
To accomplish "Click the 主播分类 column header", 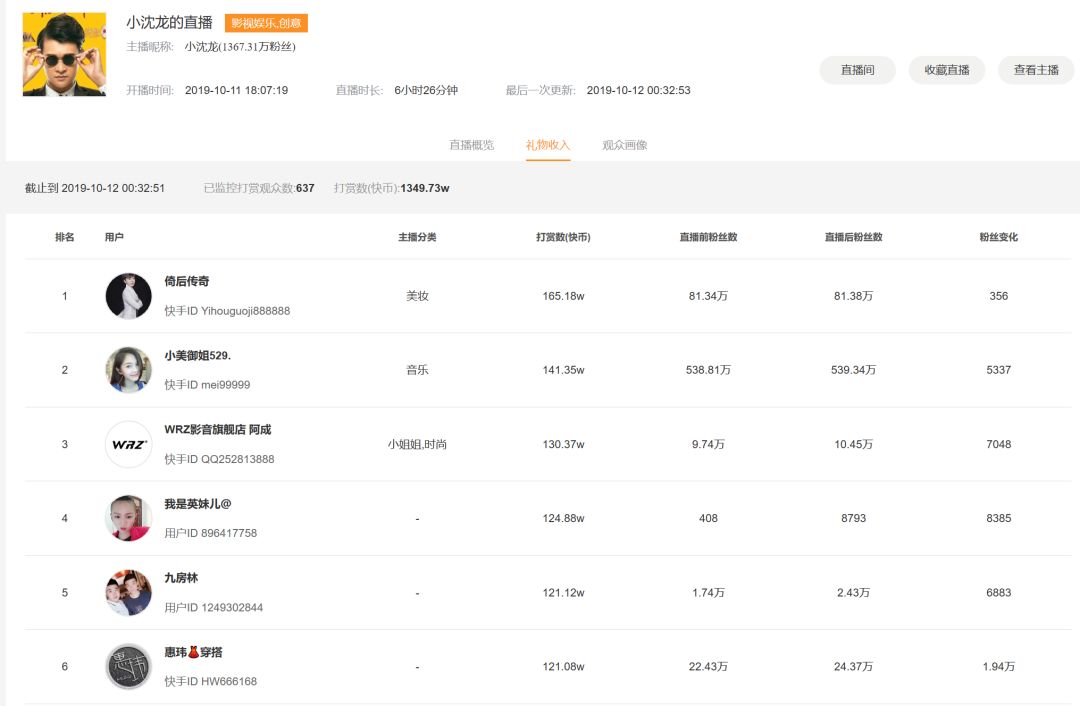I will 417,237.
